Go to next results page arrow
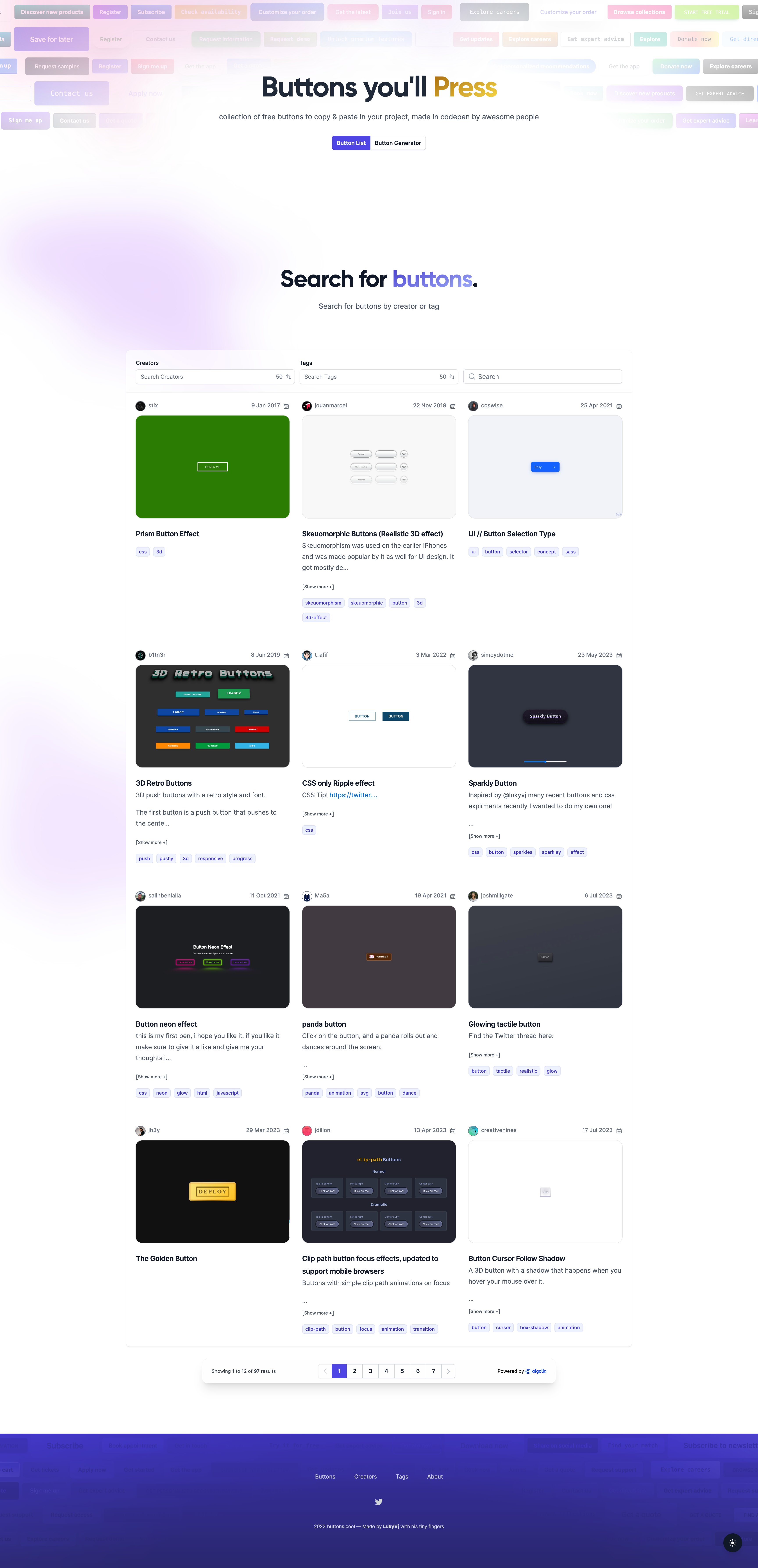758x1568 pixels. tap(448, 1371)
